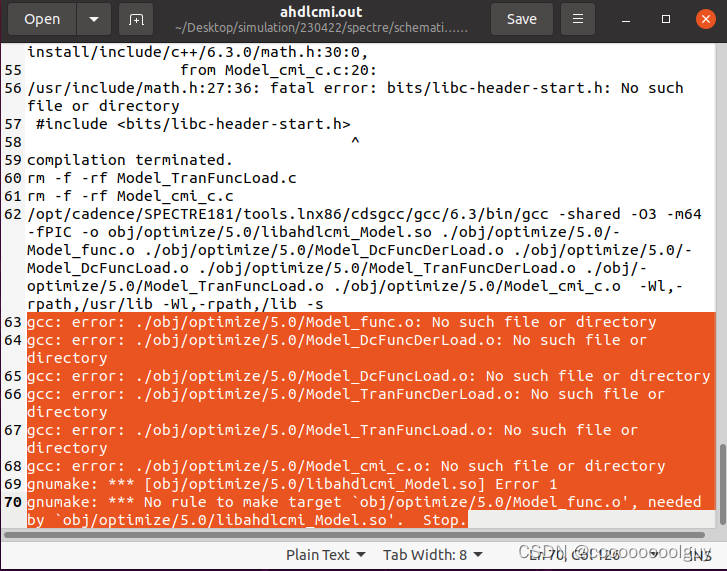Click 'rm -f -rf Model_cmi_c.c' line
The height and width of the screenshot is (571, 727).
click(130, 196)
